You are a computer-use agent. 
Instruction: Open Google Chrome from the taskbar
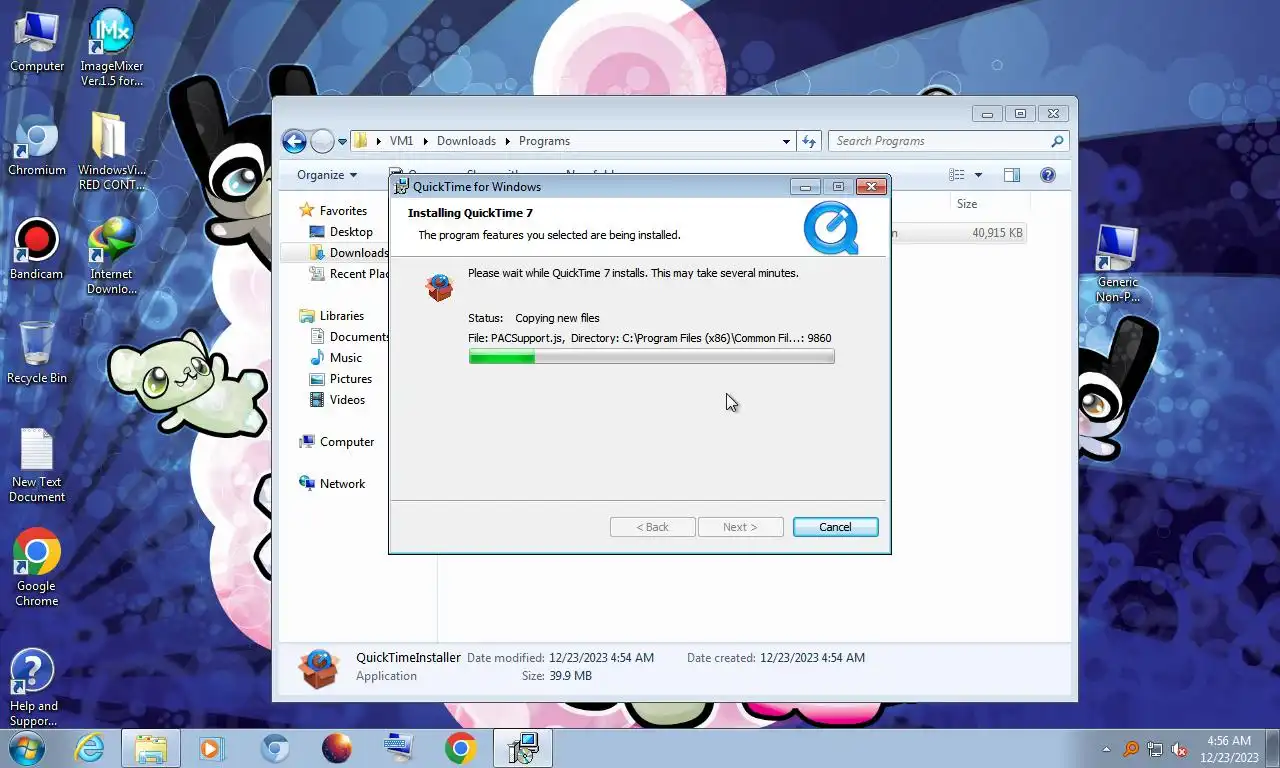click(460, 748)
